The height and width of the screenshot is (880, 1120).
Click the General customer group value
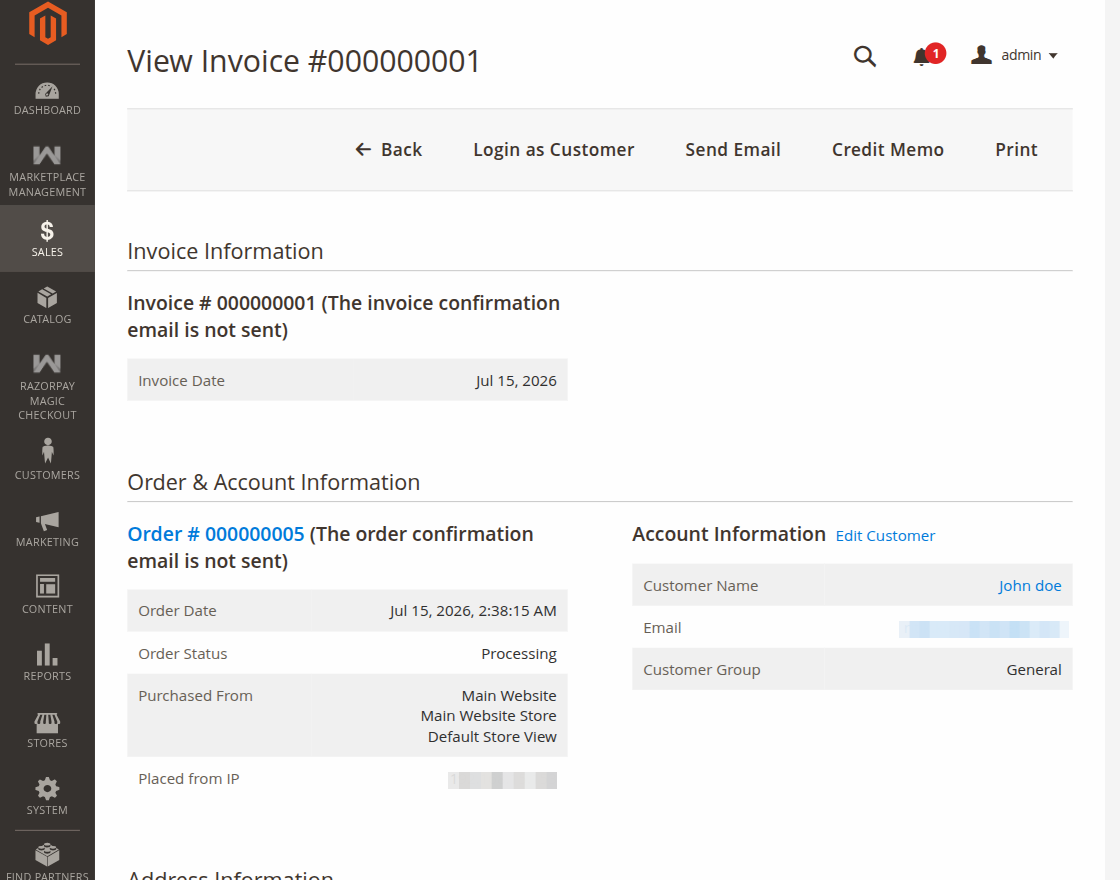(1034, 670)
